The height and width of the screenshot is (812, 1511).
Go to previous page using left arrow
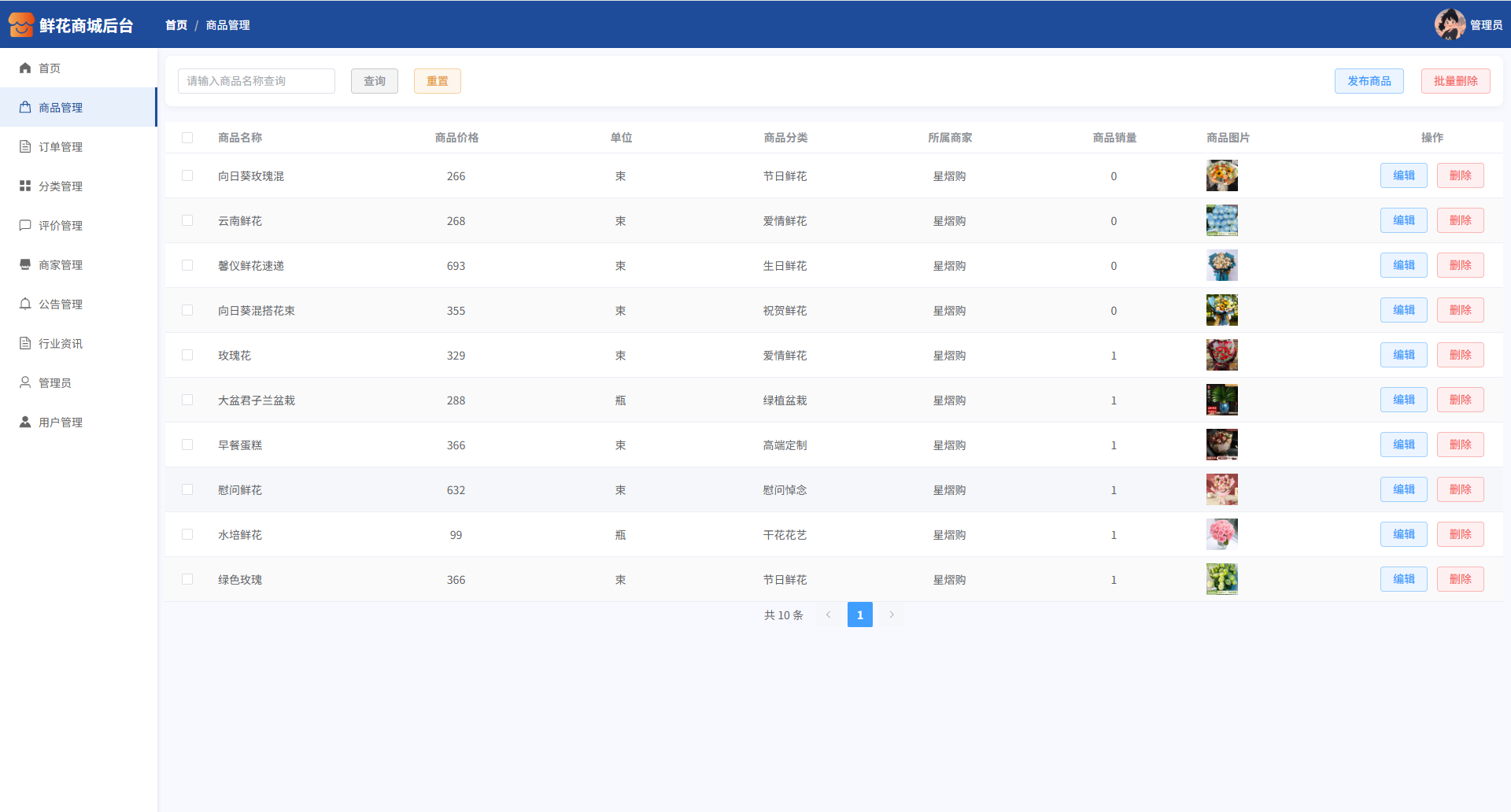(828, 615)
